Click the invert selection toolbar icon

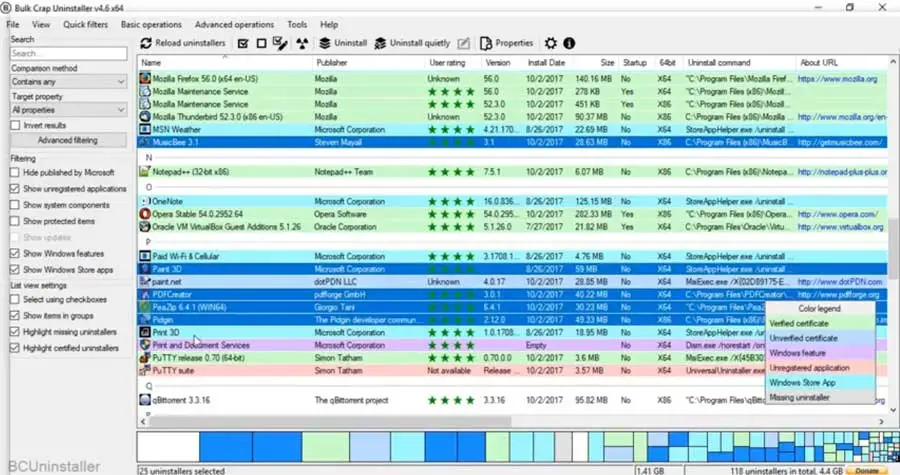pos(280,43)
